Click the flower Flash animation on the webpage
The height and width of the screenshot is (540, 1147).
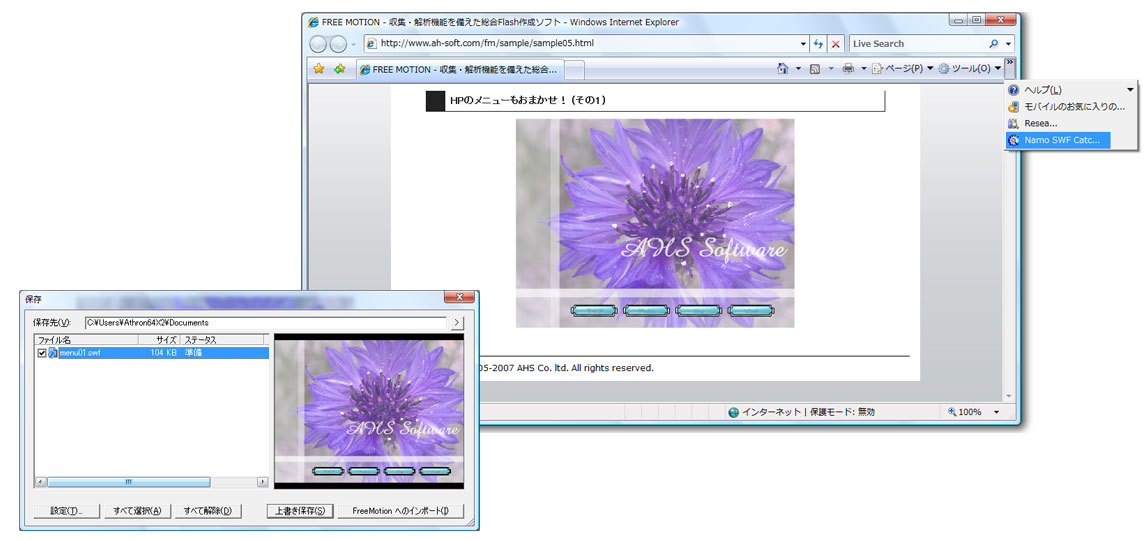coord(655,223)
